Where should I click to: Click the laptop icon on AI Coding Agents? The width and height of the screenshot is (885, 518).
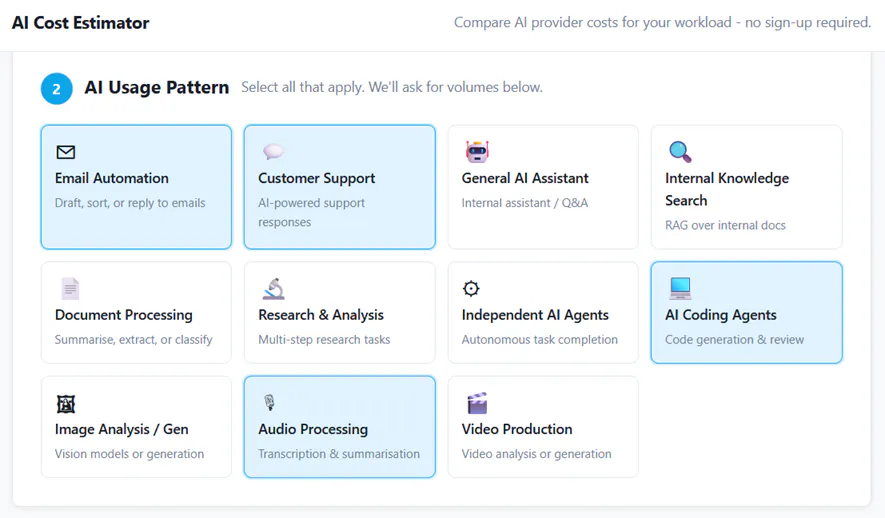click(x=680, y=288)
